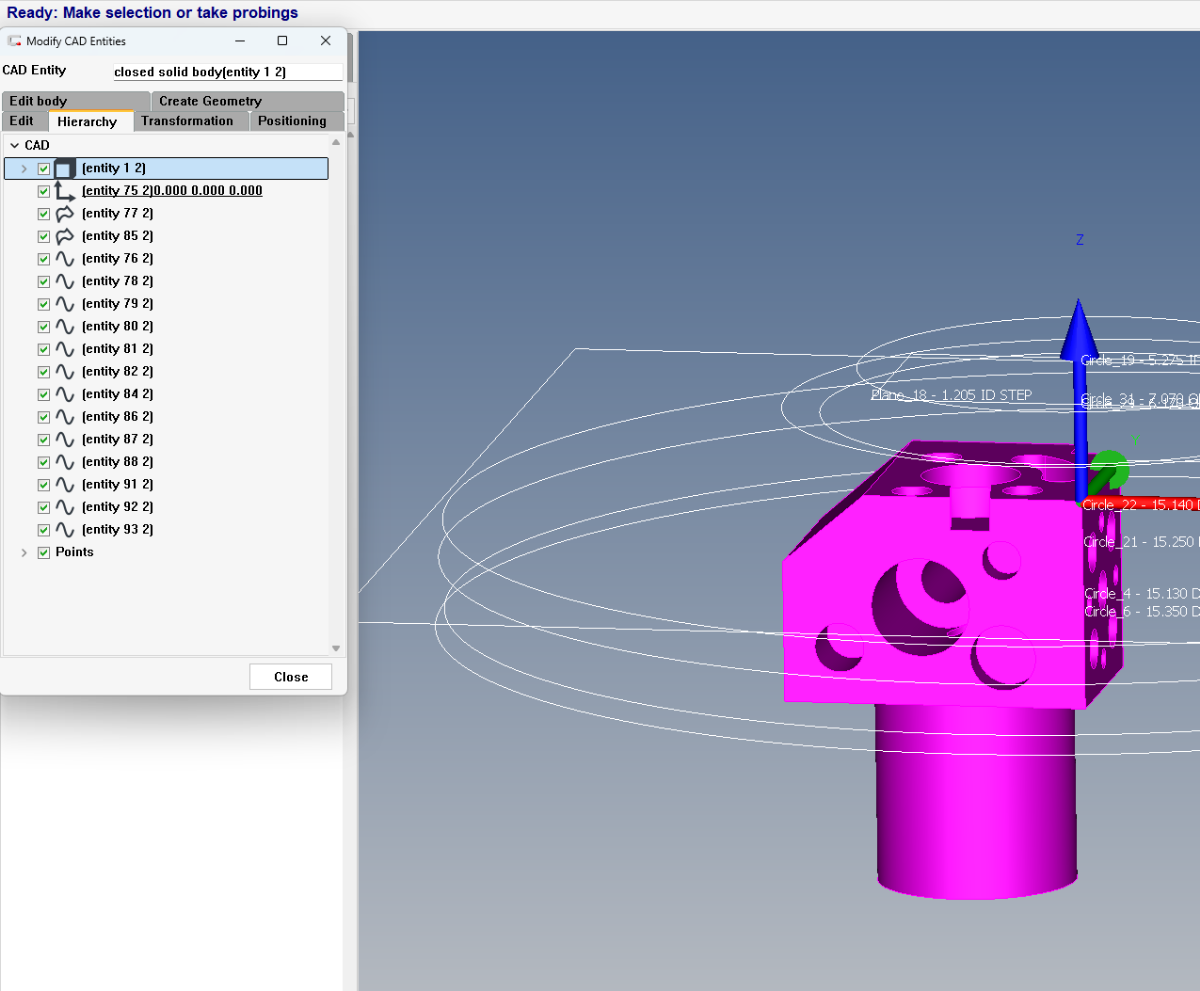Click the wave curve icon for entity 76 2
The image size is (1200, 991).
coord(64,259)
